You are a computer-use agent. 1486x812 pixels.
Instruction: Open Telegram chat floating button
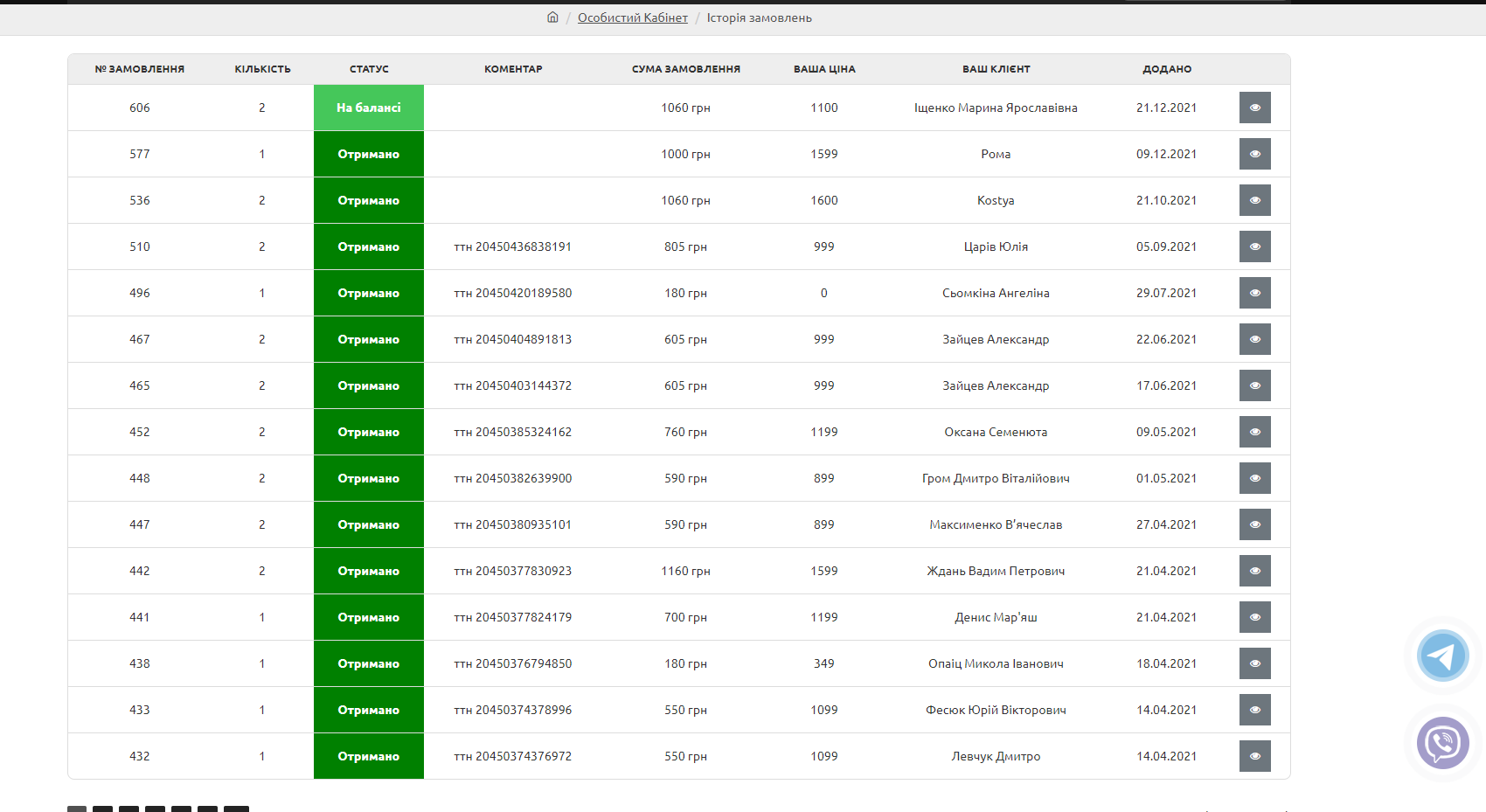coord(1442,656)
